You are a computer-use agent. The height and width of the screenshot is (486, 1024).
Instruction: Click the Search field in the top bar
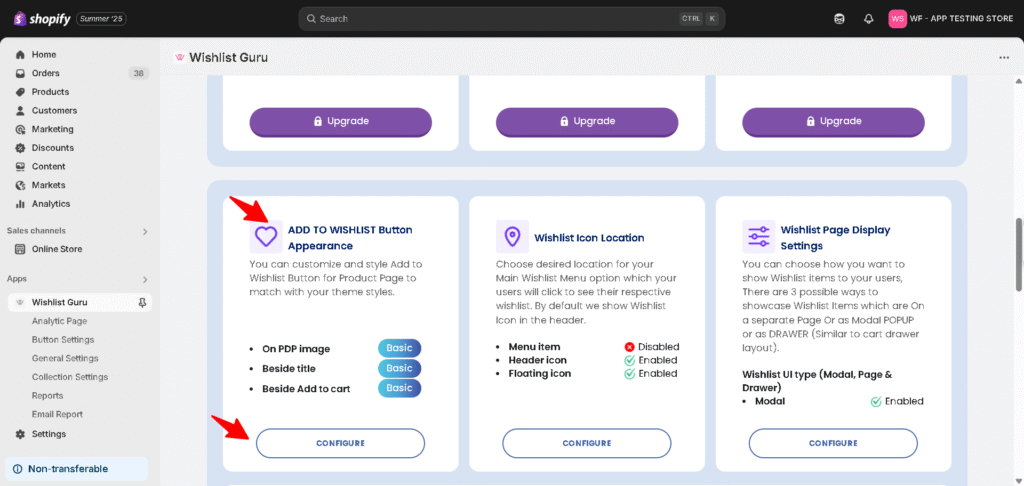pos(511,19)
